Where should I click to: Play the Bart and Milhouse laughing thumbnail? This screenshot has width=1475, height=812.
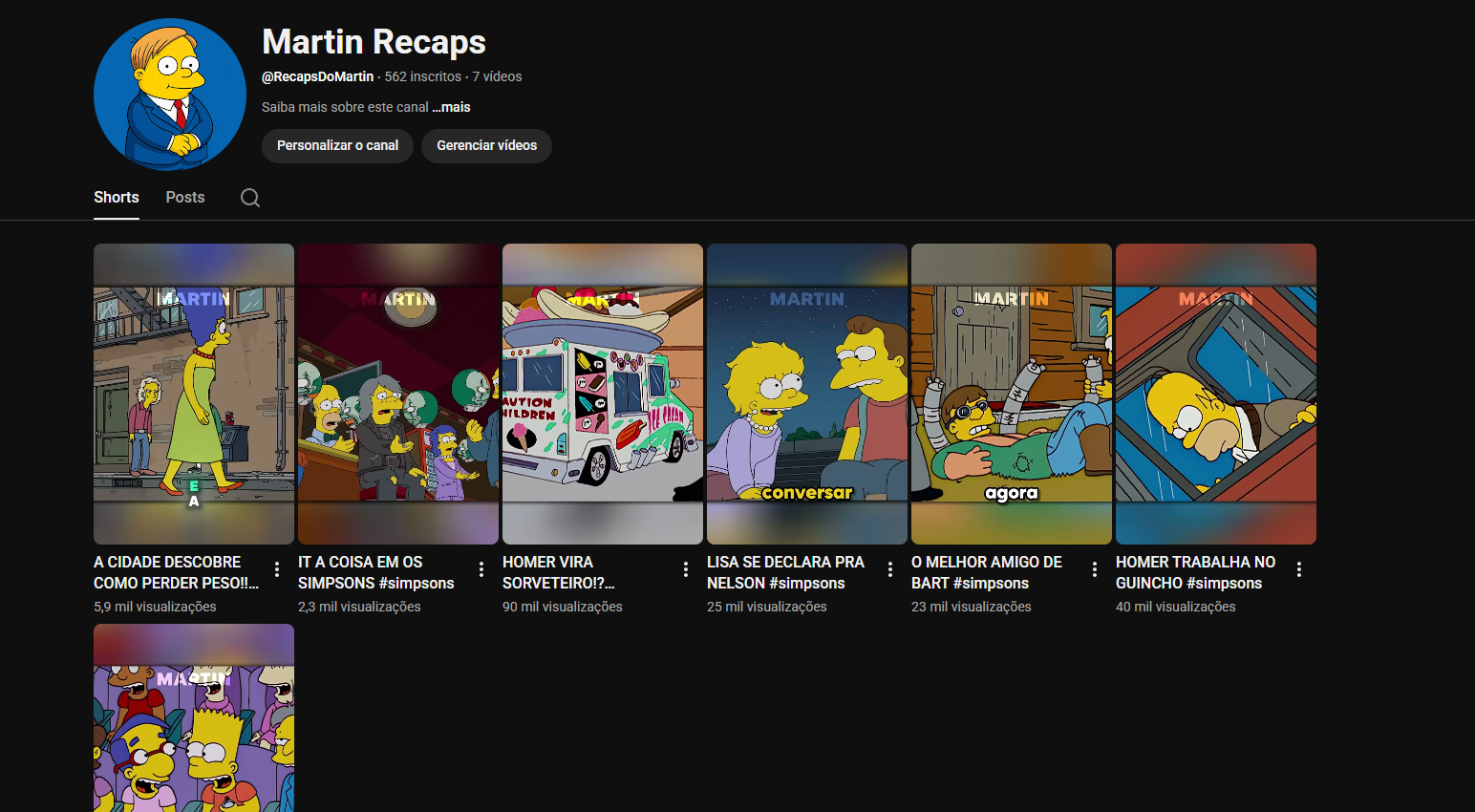coord(194,718)
